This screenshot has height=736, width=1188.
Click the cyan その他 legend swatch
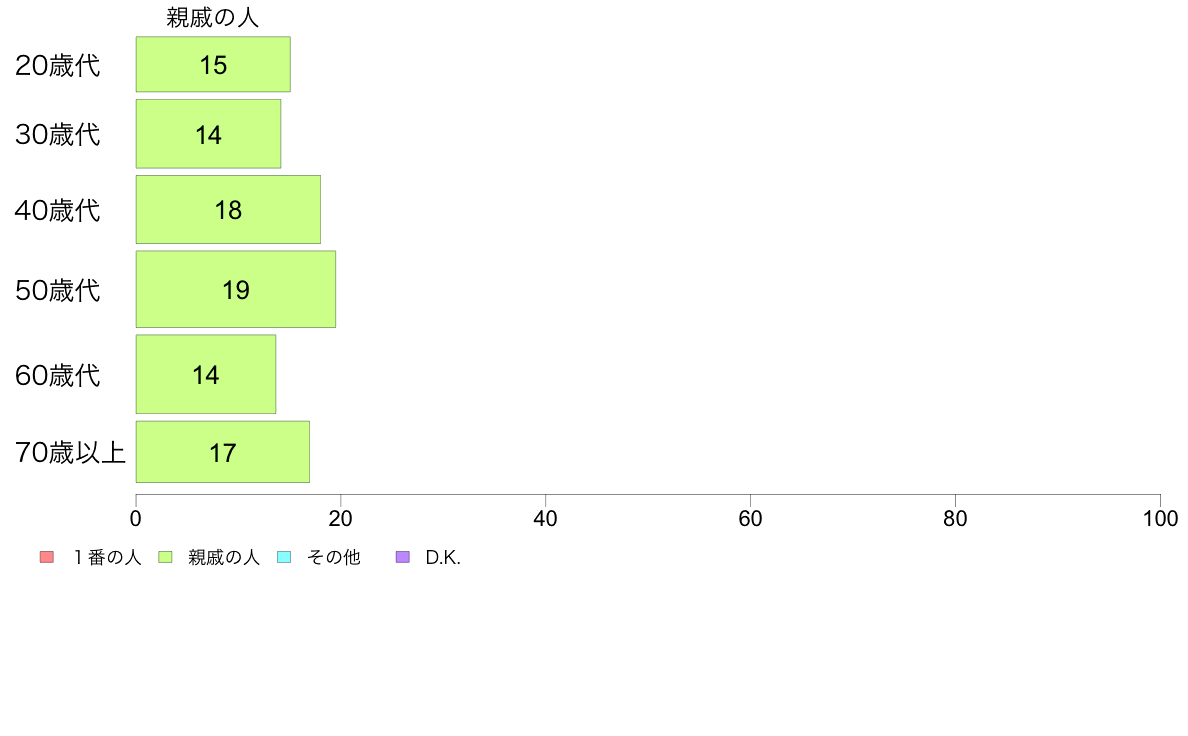click(x=284, y=557)
